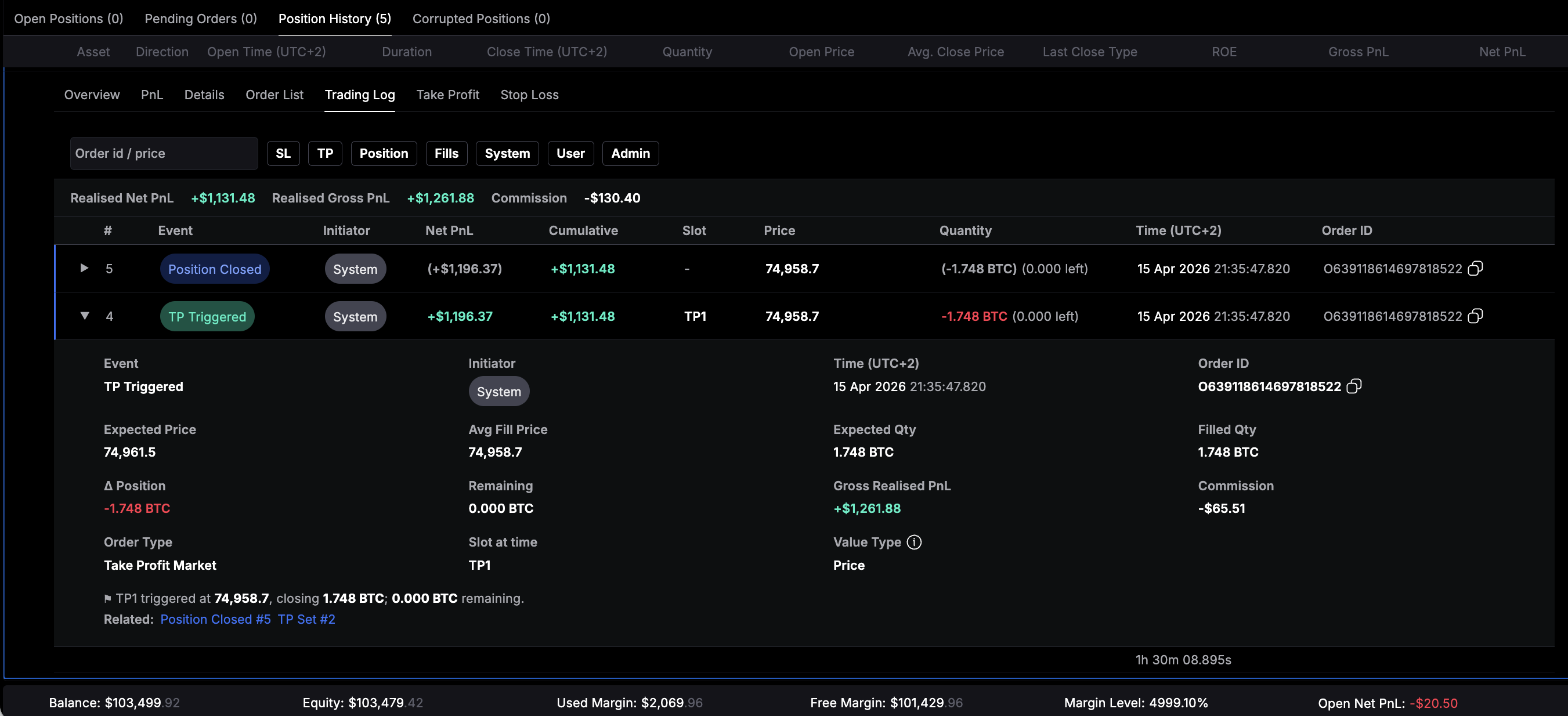Viewport: 1568px width, 716px height.
Task: Toggle the System filter
Action: (507, 153)
